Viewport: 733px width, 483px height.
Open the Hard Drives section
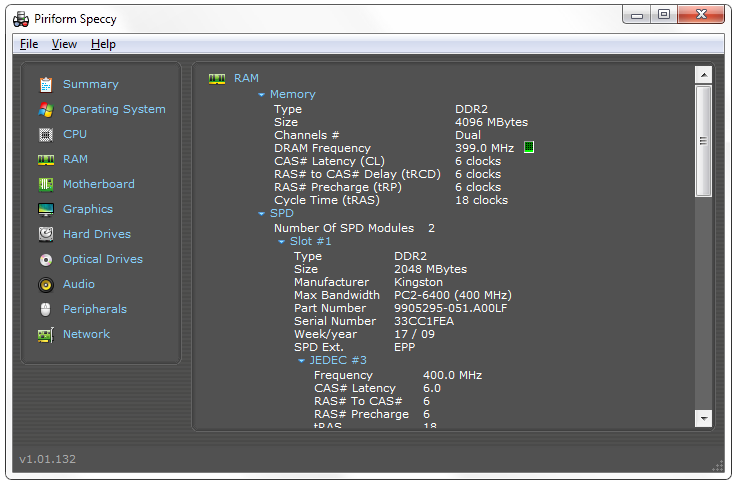(x=97, y=234)
